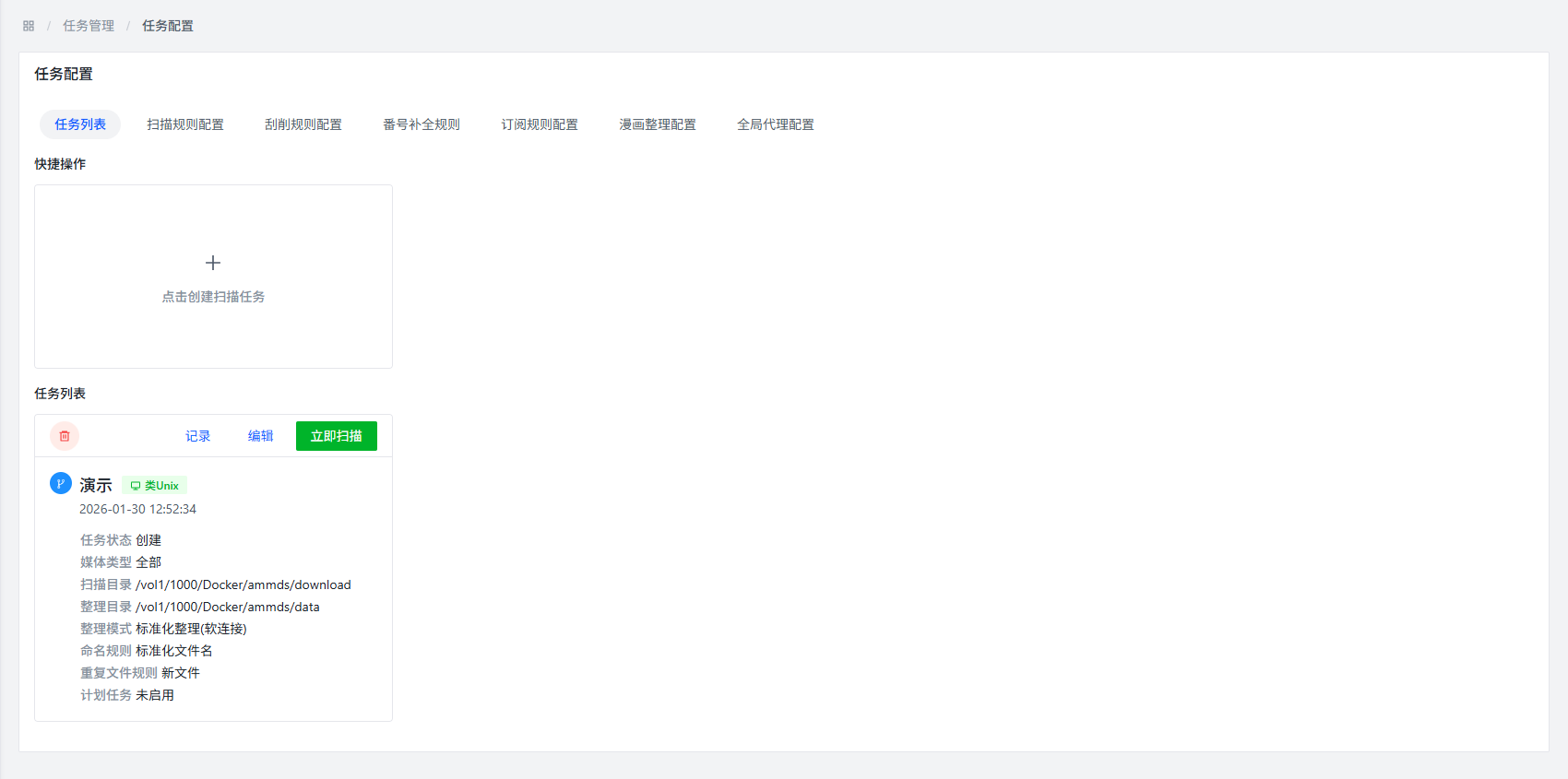Screen dimensions: 1568x779
Task: Click 任务配置 in the breadcrumb
Action: (x=168, y=26)
